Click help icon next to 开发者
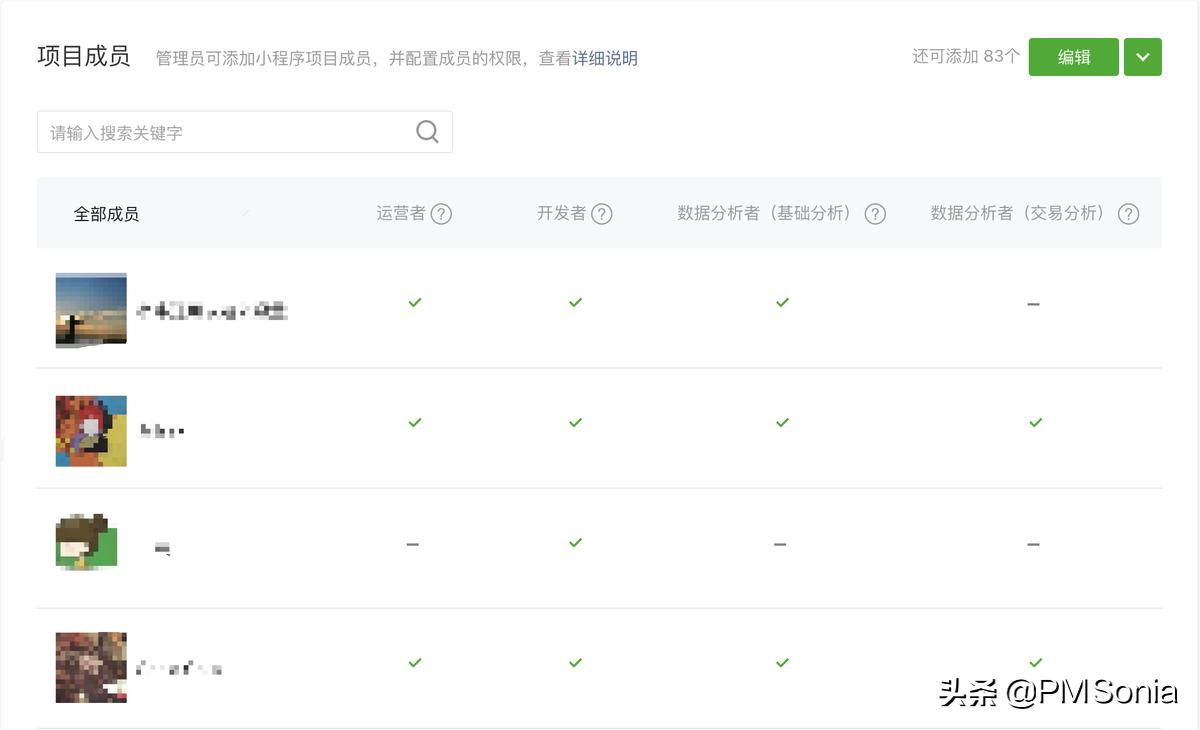Viewport: 1200px width, 730px height. point(601,214)
